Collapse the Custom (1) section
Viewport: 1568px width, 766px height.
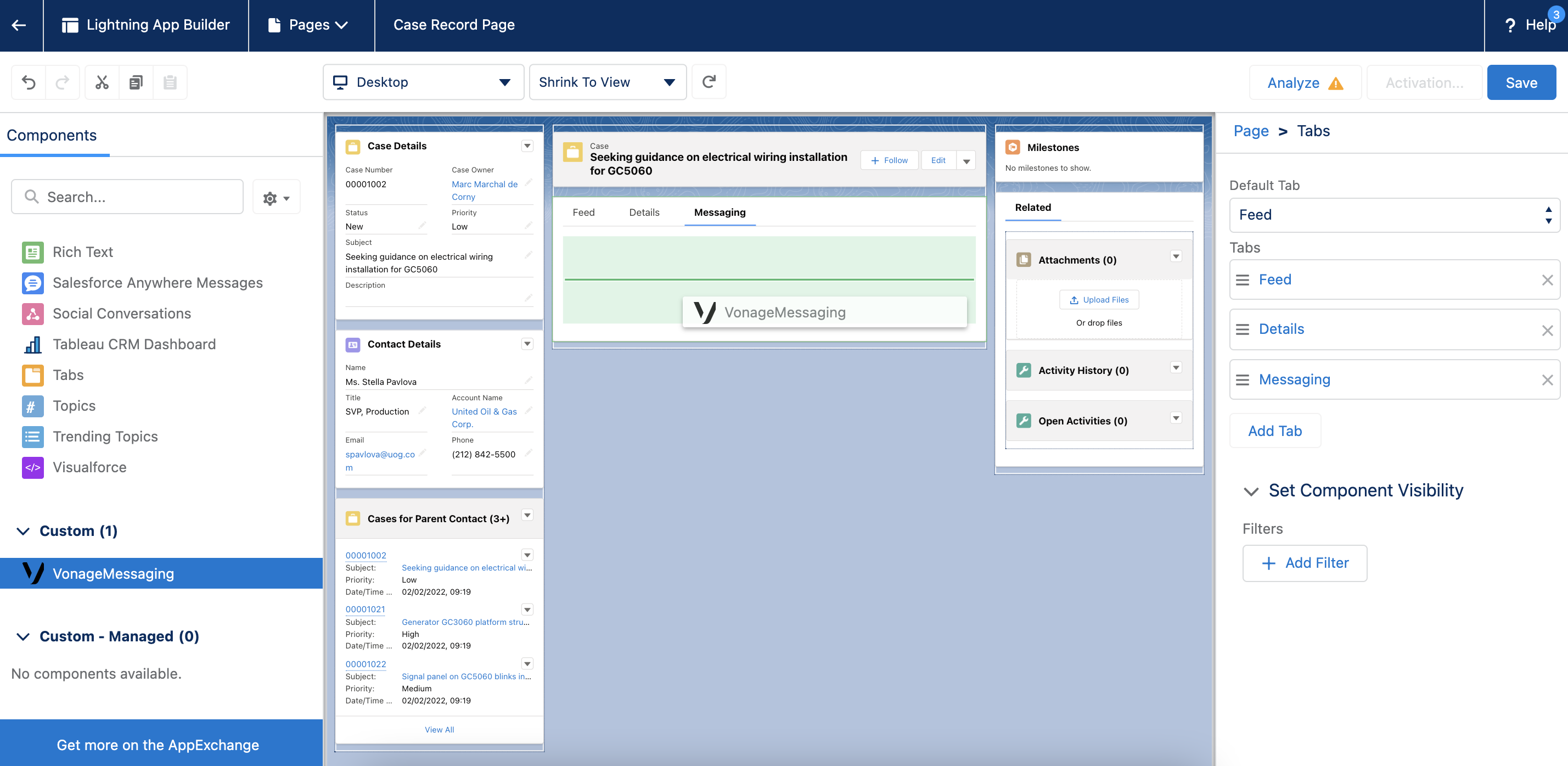point(23,532)
